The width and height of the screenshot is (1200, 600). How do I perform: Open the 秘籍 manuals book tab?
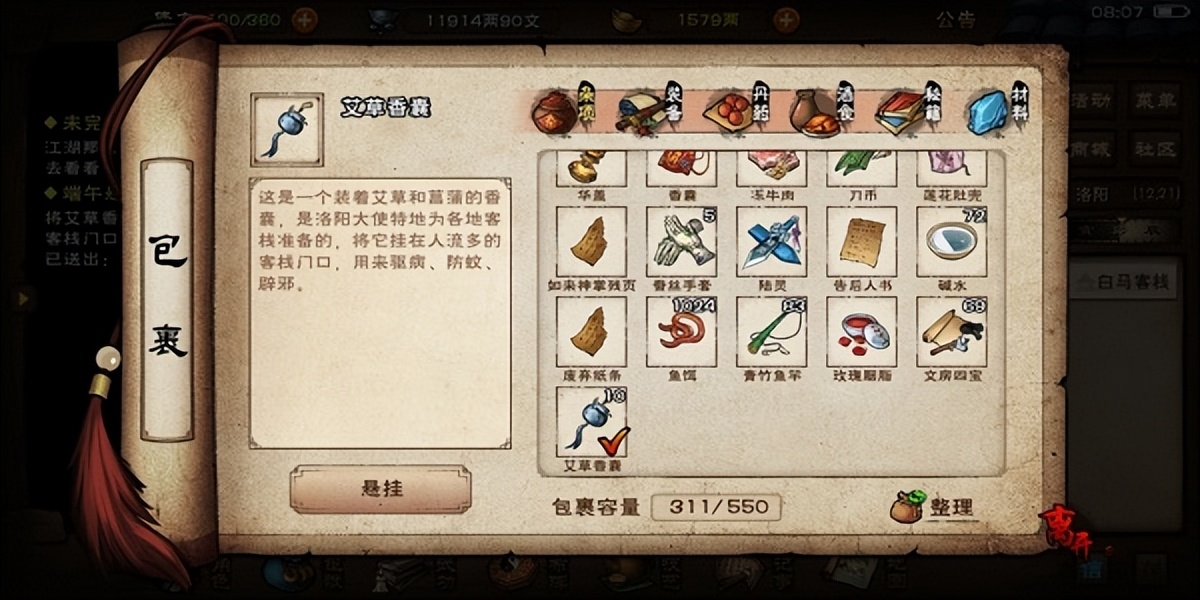pyautogui.click(x=909, y=112)
